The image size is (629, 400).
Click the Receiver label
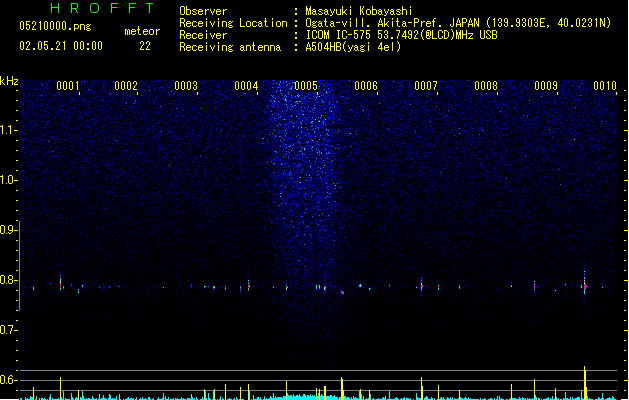(x=203, y=35)
